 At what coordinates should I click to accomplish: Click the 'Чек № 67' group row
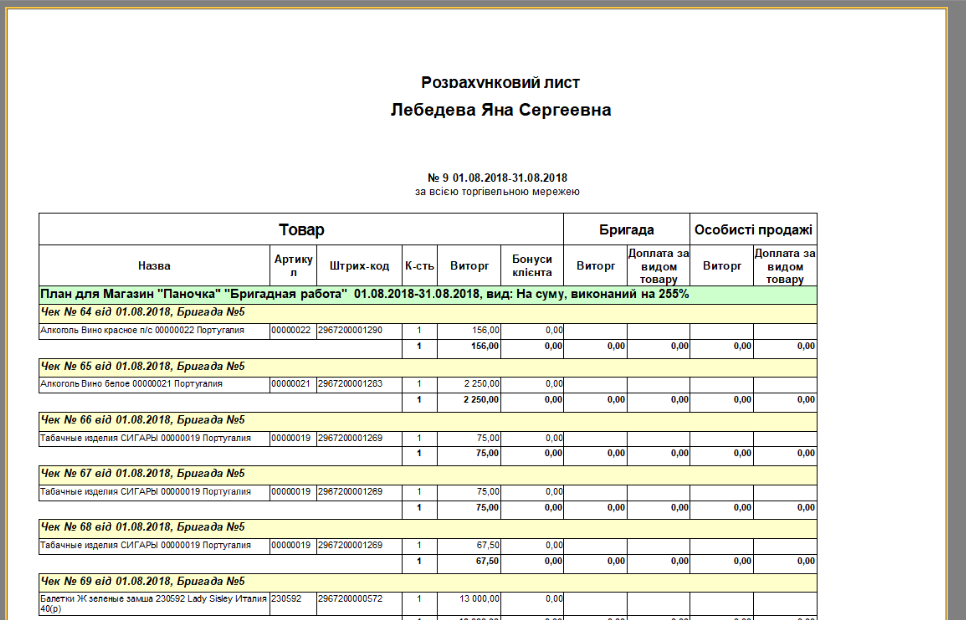click(142, 473)
